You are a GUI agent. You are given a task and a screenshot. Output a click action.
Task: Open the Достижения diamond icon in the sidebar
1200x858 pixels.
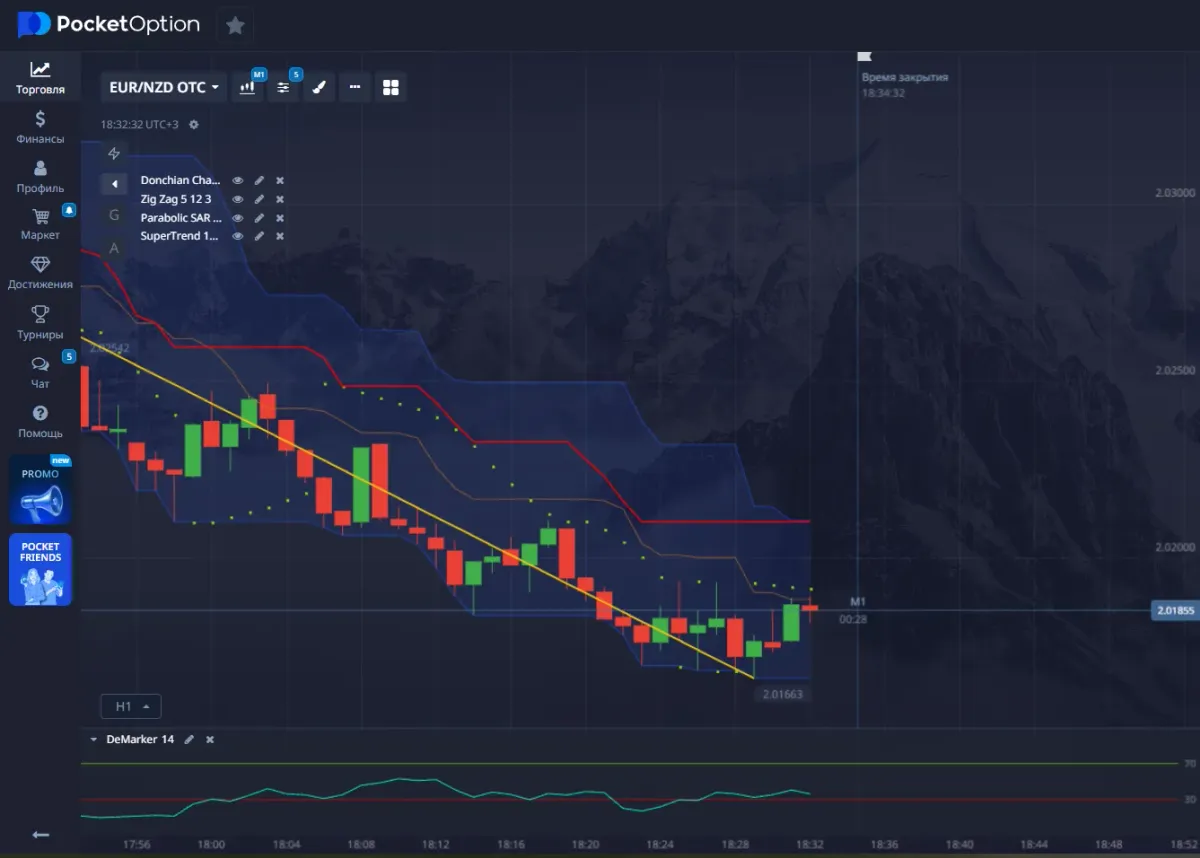pyautogui.click(x=40, y=271)
